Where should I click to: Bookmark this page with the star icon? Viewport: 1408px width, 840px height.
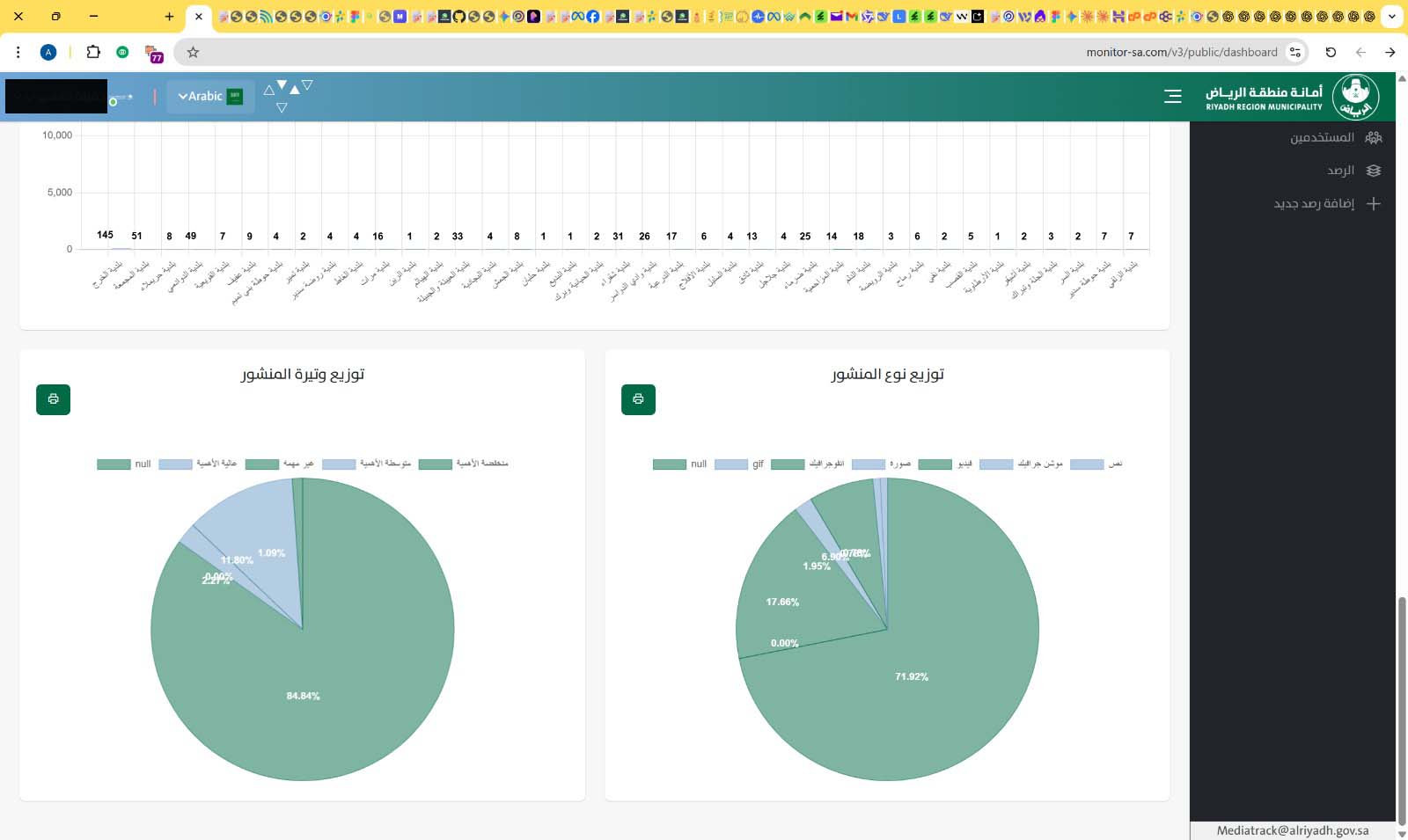pos(193,52)
